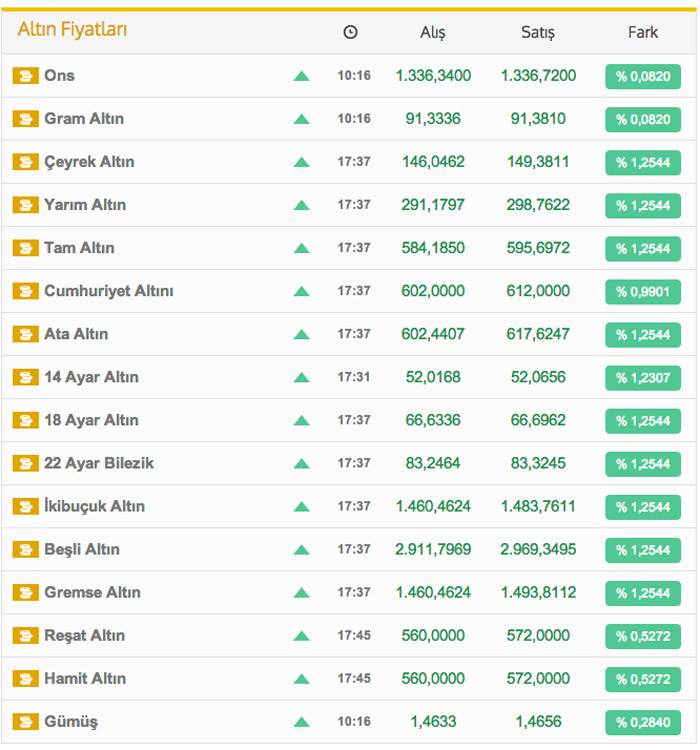This screenshot has width=700, height=750.
Task: Click the Alış value 1.336,3400
Action: click(433, 76)
